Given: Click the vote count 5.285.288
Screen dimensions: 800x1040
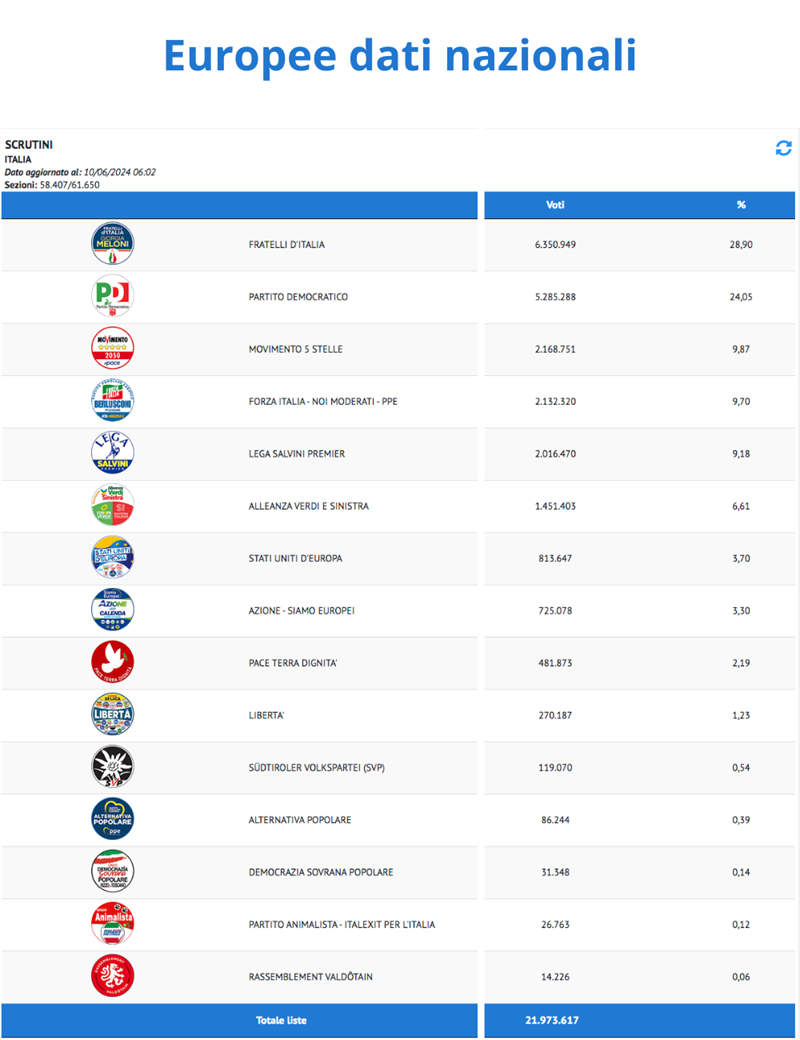Looking at the screenshot, I should tap(555, 297).
